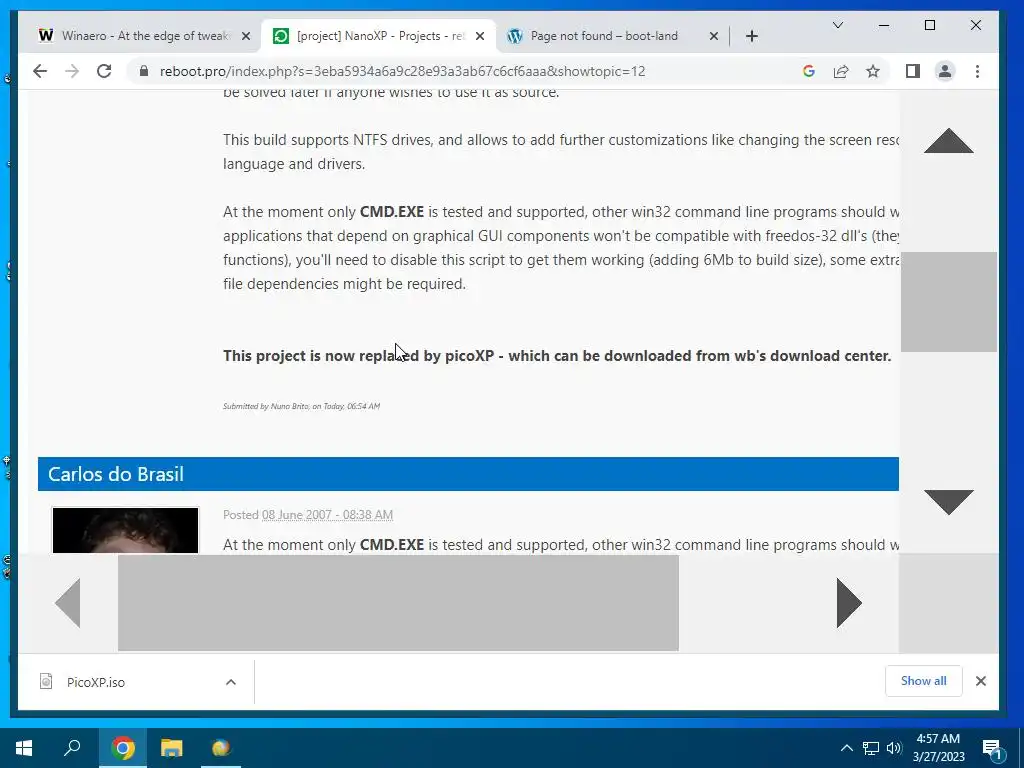Click the address bar URL field
The width and height of the screenshot is (1024, 768).
(402, 71)
